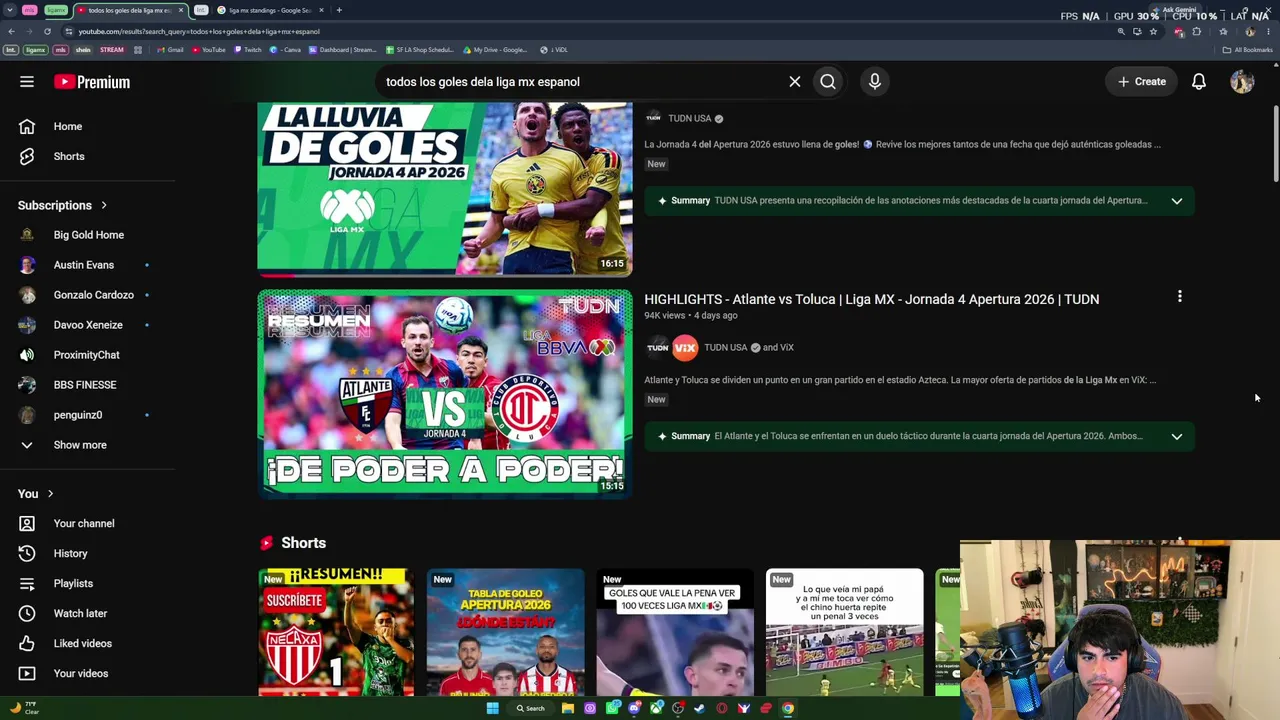The width and height of the screenshot is (1280, 720).
Task: Open the YouTube guide hamburger menu
Action: click(27, 82)
